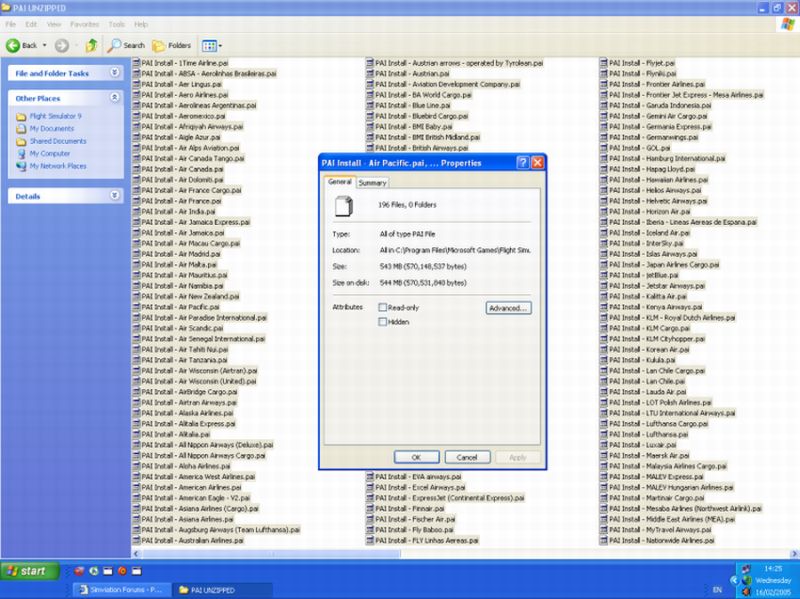Image resolution: width=800 pixels, height=599 pixels.
Task: Click the Properties dialog Help question-mark icon
Action: coord(523,162)
